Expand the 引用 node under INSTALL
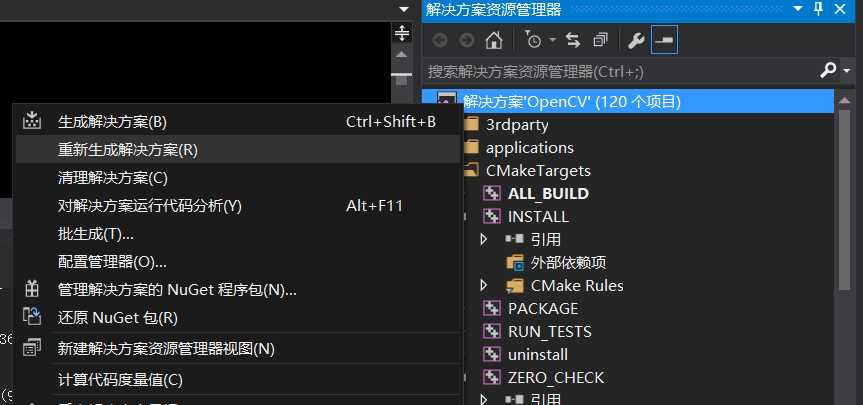 (484, 240)
